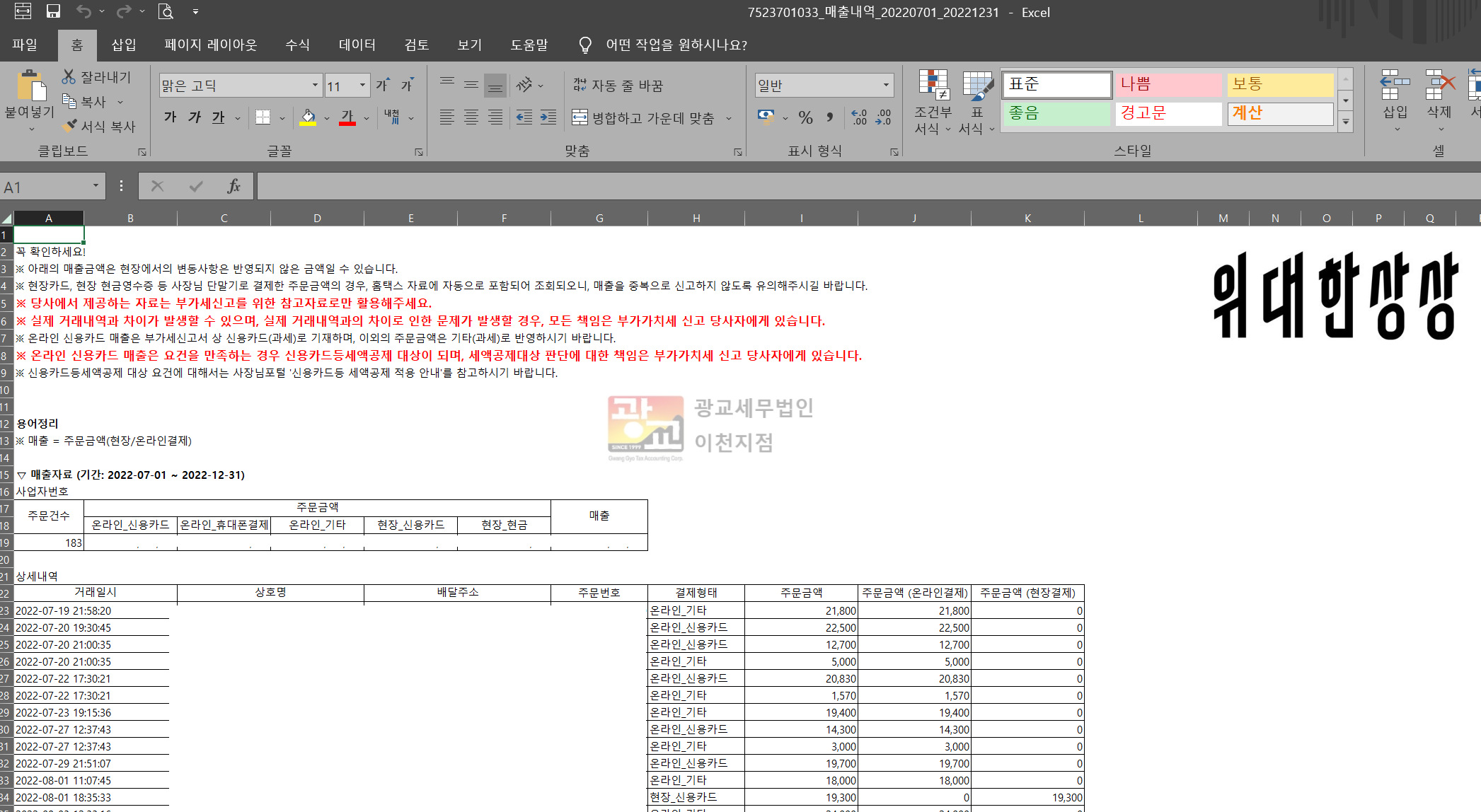1481x812 pixels.
Task: Toggle bold formatting button
Action: [170, 117]
